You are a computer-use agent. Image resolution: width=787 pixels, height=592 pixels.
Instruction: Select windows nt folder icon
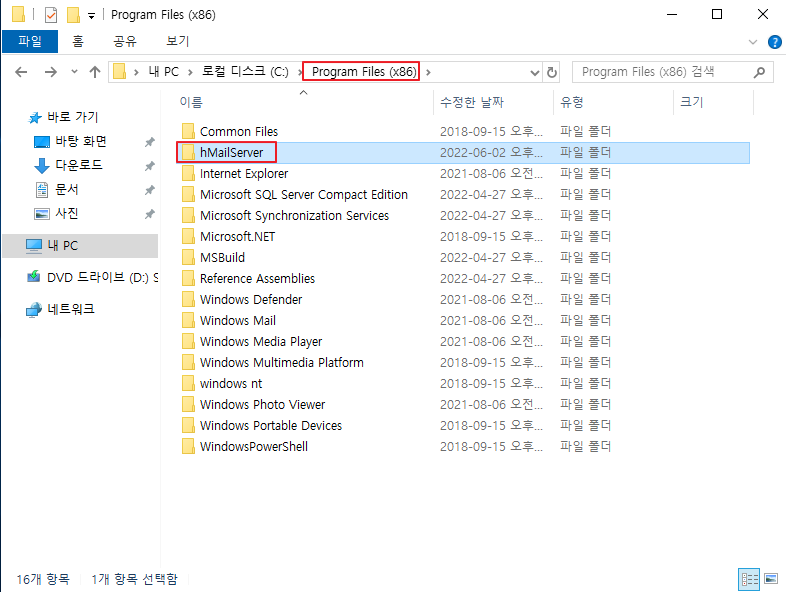point(188,384)
